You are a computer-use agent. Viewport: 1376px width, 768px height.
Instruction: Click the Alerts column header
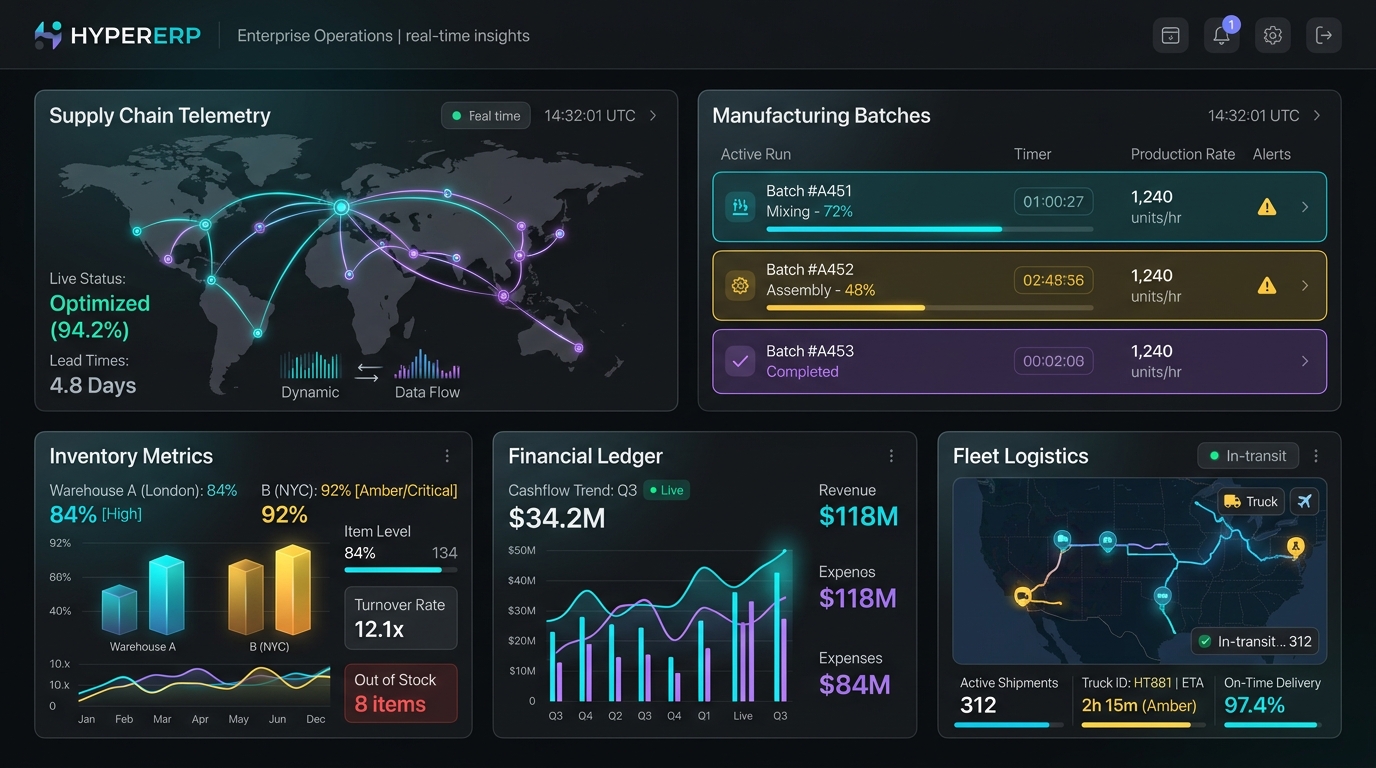click(1272, 154)
